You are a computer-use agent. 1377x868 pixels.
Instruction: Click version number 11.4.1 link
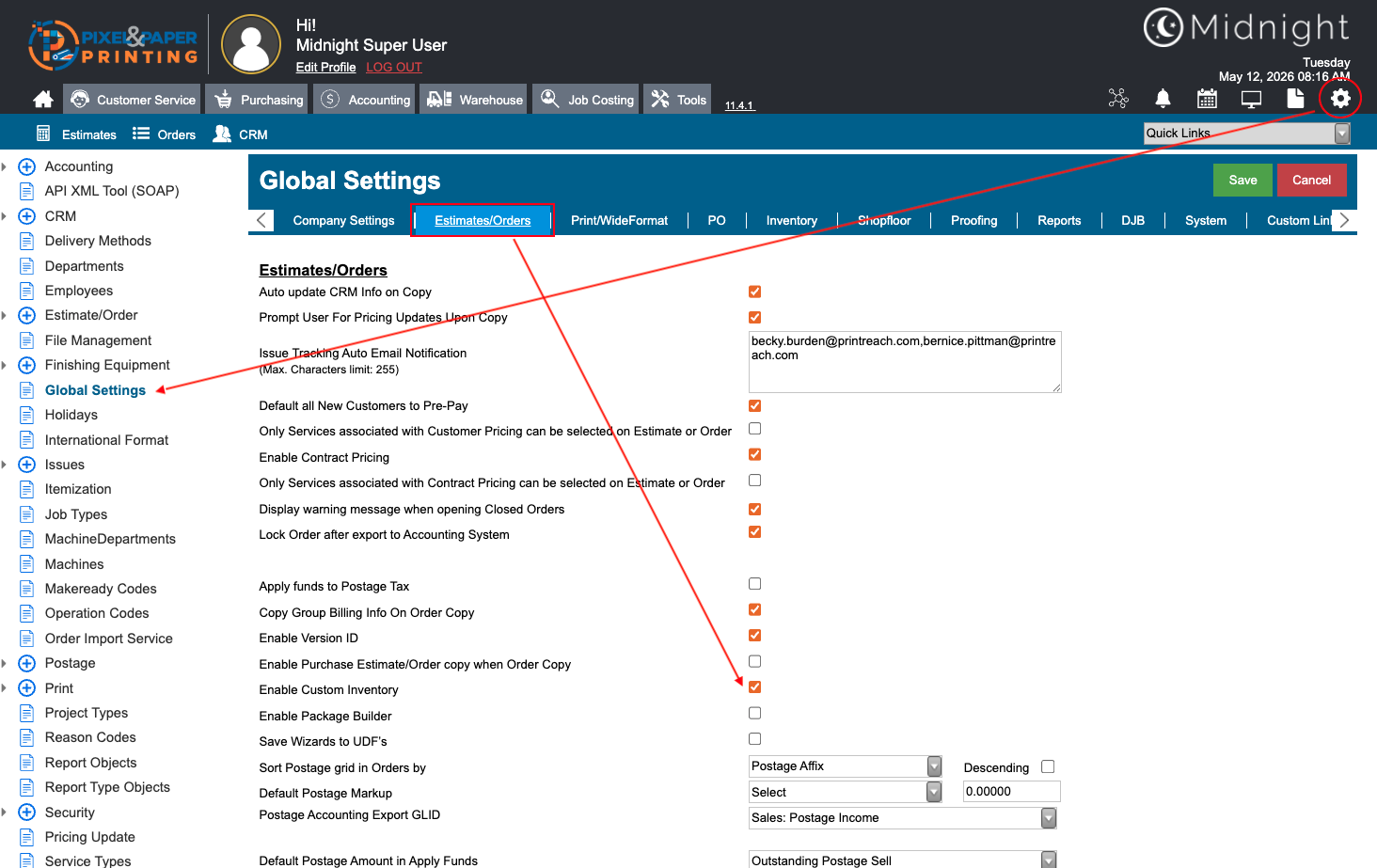pos(739,105)
